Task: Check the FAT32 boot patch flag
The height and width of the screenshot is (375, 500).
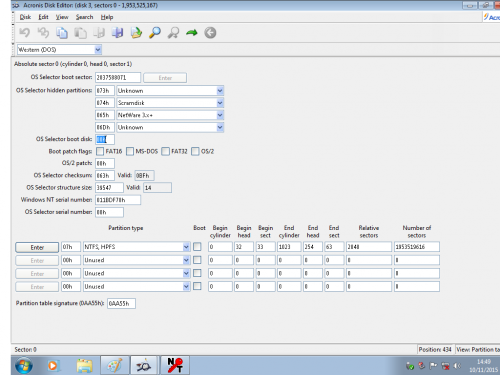Action: coord(165,151)
